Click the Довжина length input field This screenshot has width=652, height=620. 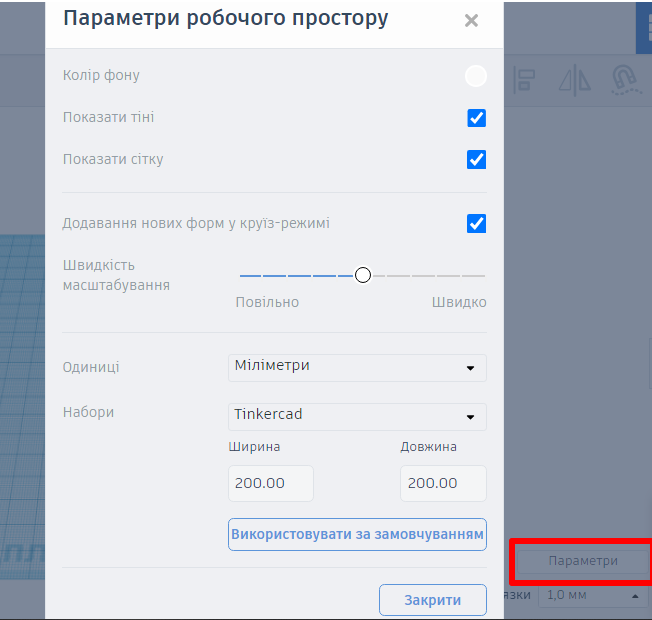point(443,483)
